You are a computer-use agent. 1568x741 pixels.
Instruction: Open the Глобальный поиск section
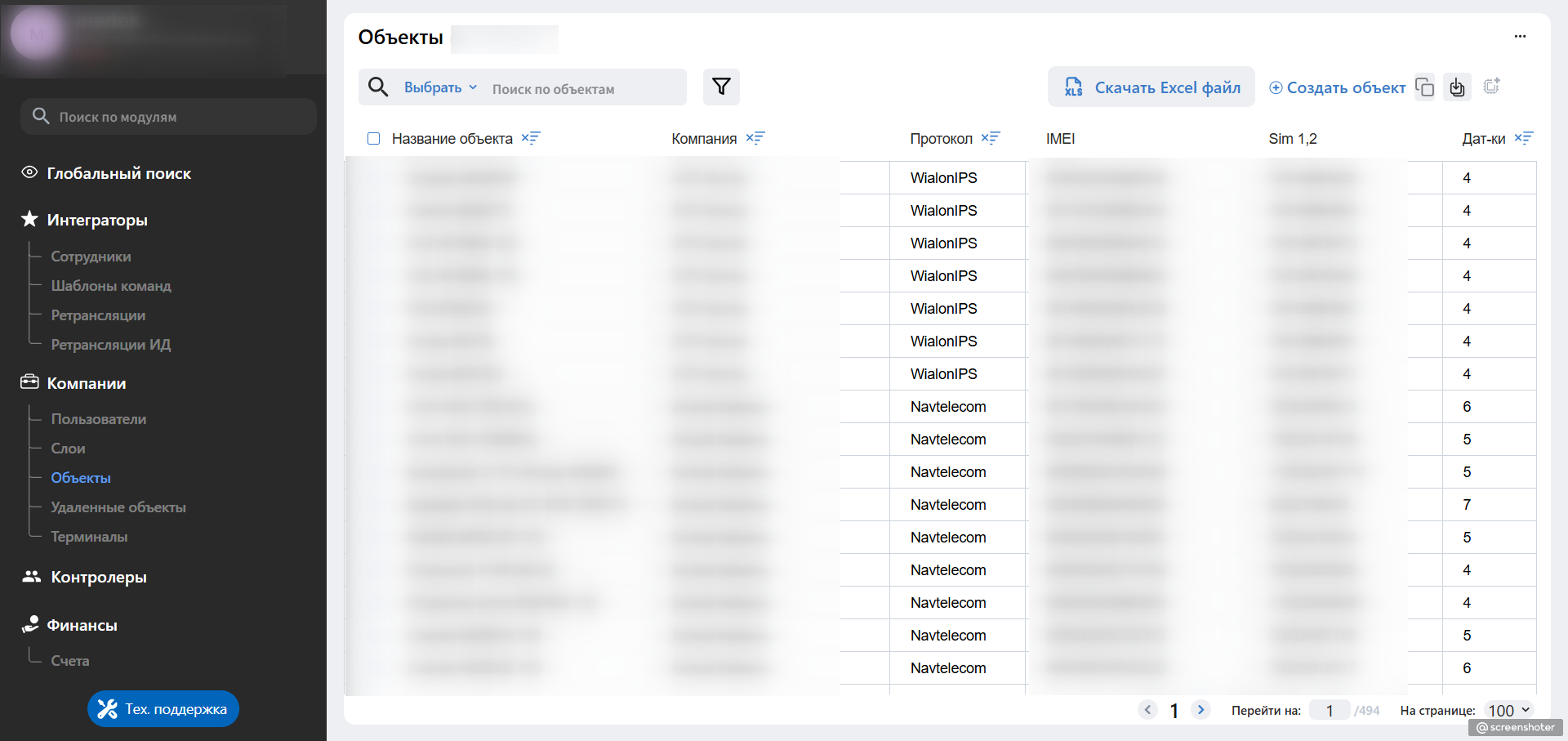click(119, 173)
